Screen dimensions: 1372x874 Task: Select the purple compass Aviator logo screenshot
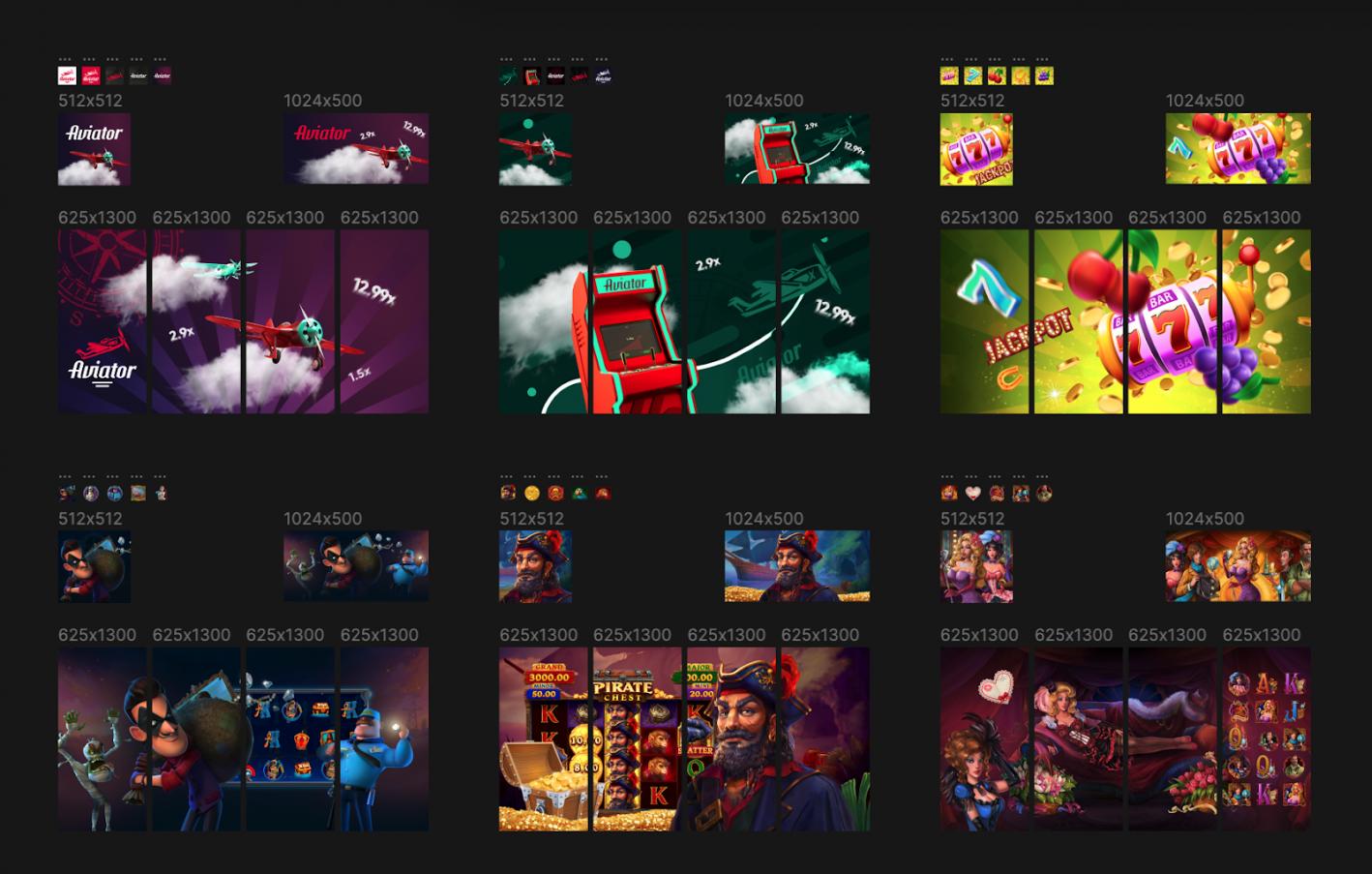pos(103,321)
